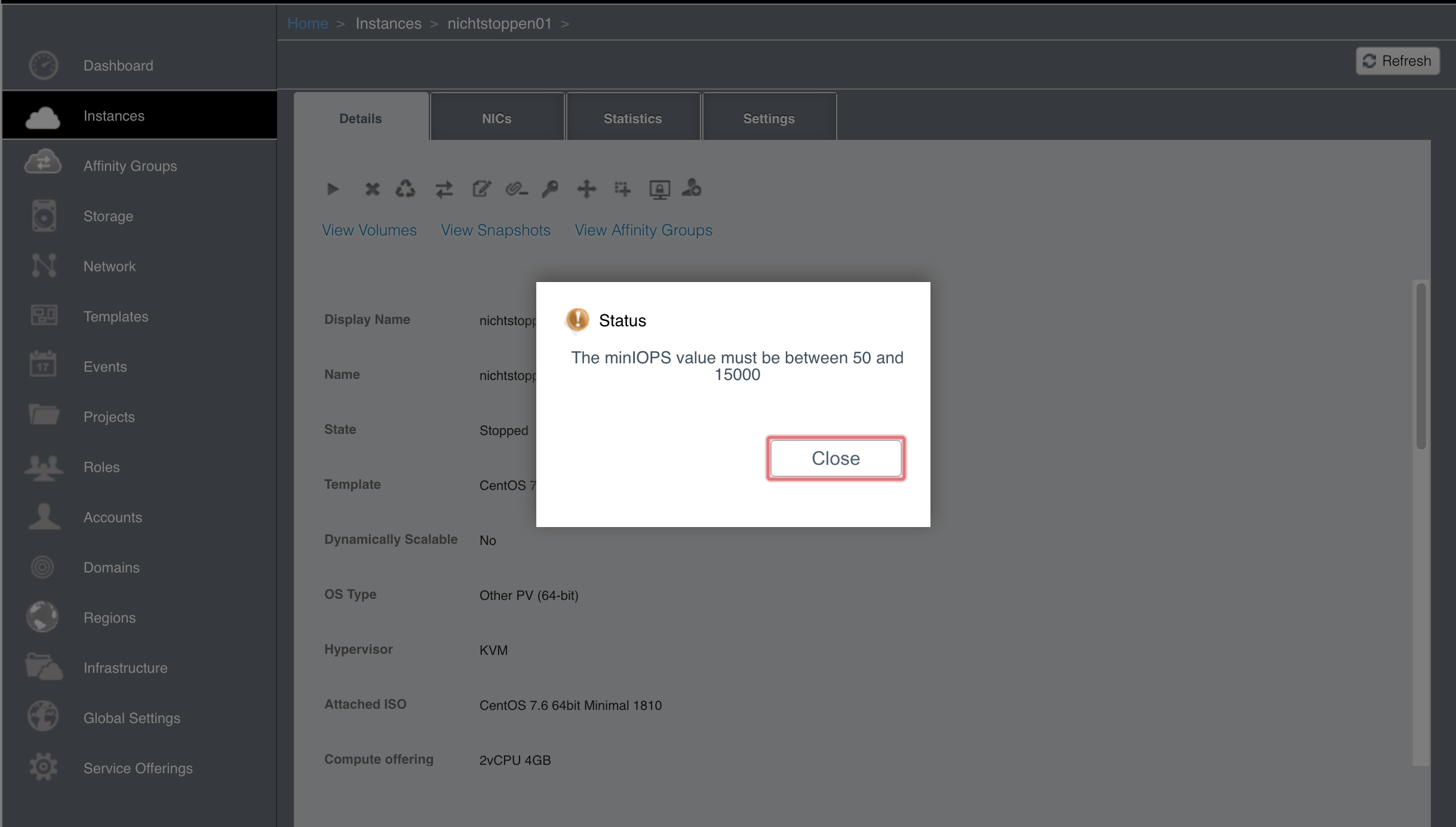Image resolution: width=1456 pixels, height=827 pixels.
Task: Click the migrate instance cross-arrows icon
Action: tap(586, 189)
